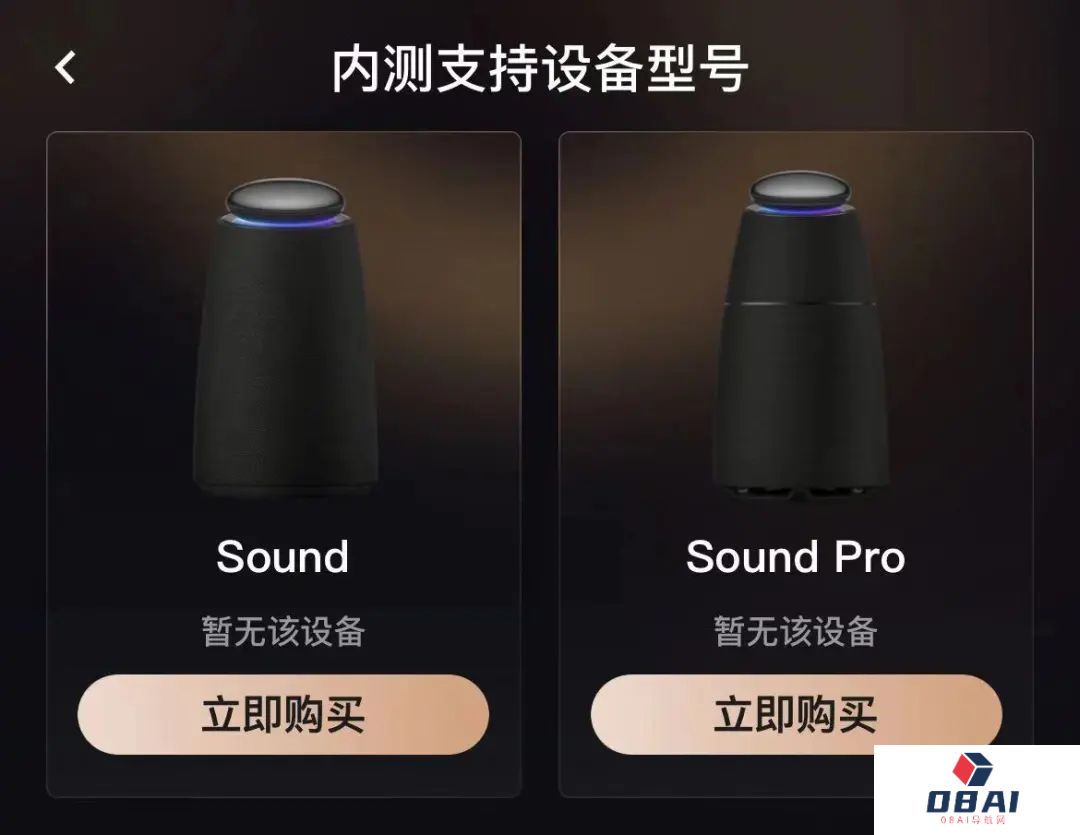This screenshot has height=835, width=1080.
Task: Click the red cube OBAI logo icon
Action: pos(972,770)
